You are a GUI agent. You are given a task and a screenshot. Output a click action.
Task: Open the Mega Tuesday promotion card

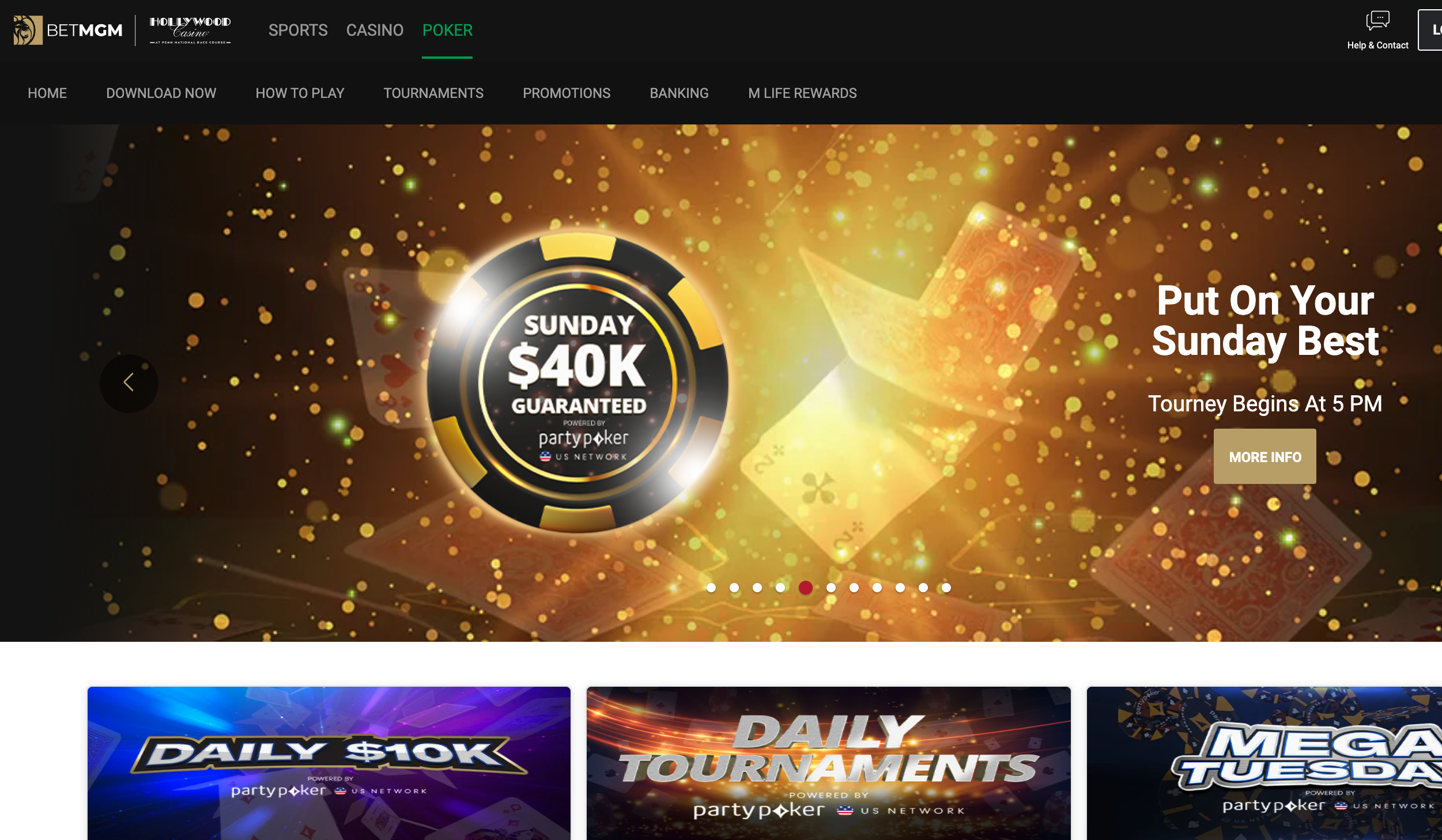pos(1264,763)
